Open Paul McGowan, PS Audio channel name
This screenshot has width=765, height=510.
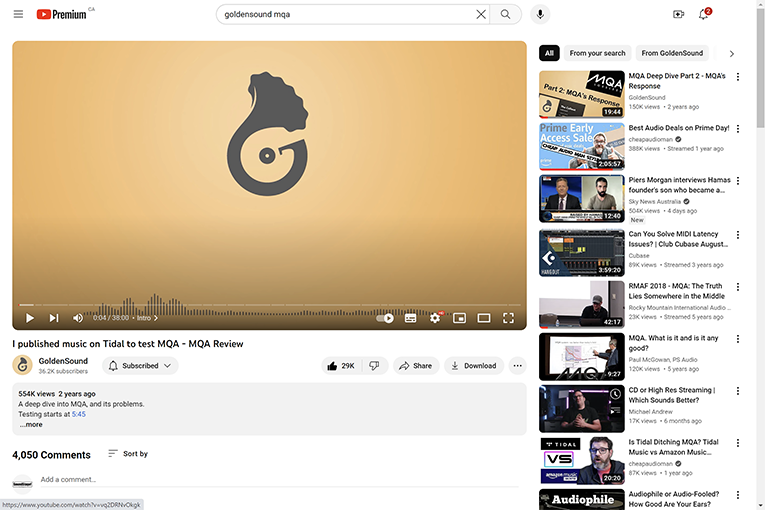663,359
